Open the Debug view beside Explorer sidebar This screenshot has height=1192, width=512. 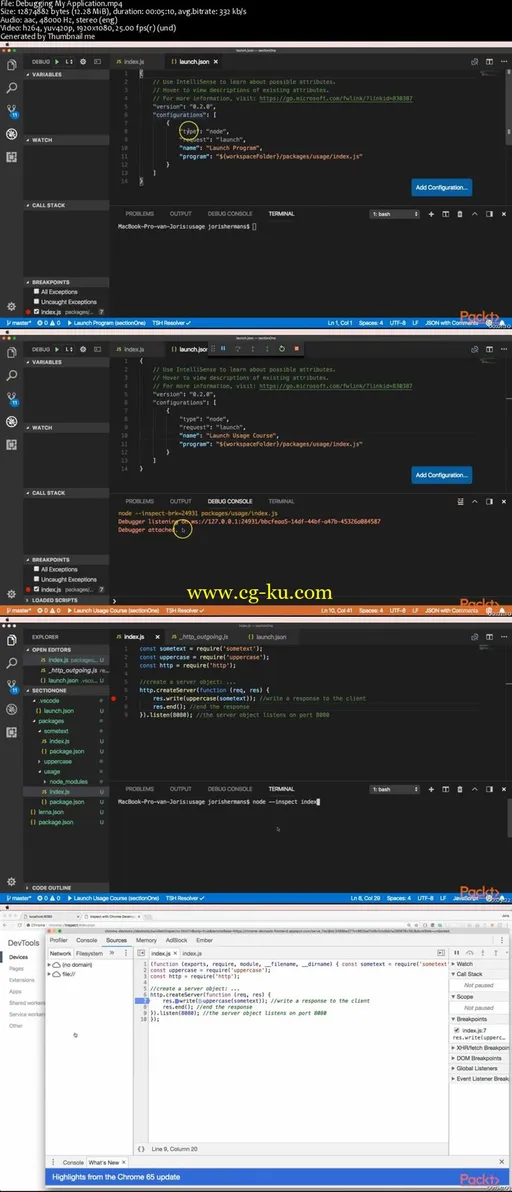pos(11,710)
